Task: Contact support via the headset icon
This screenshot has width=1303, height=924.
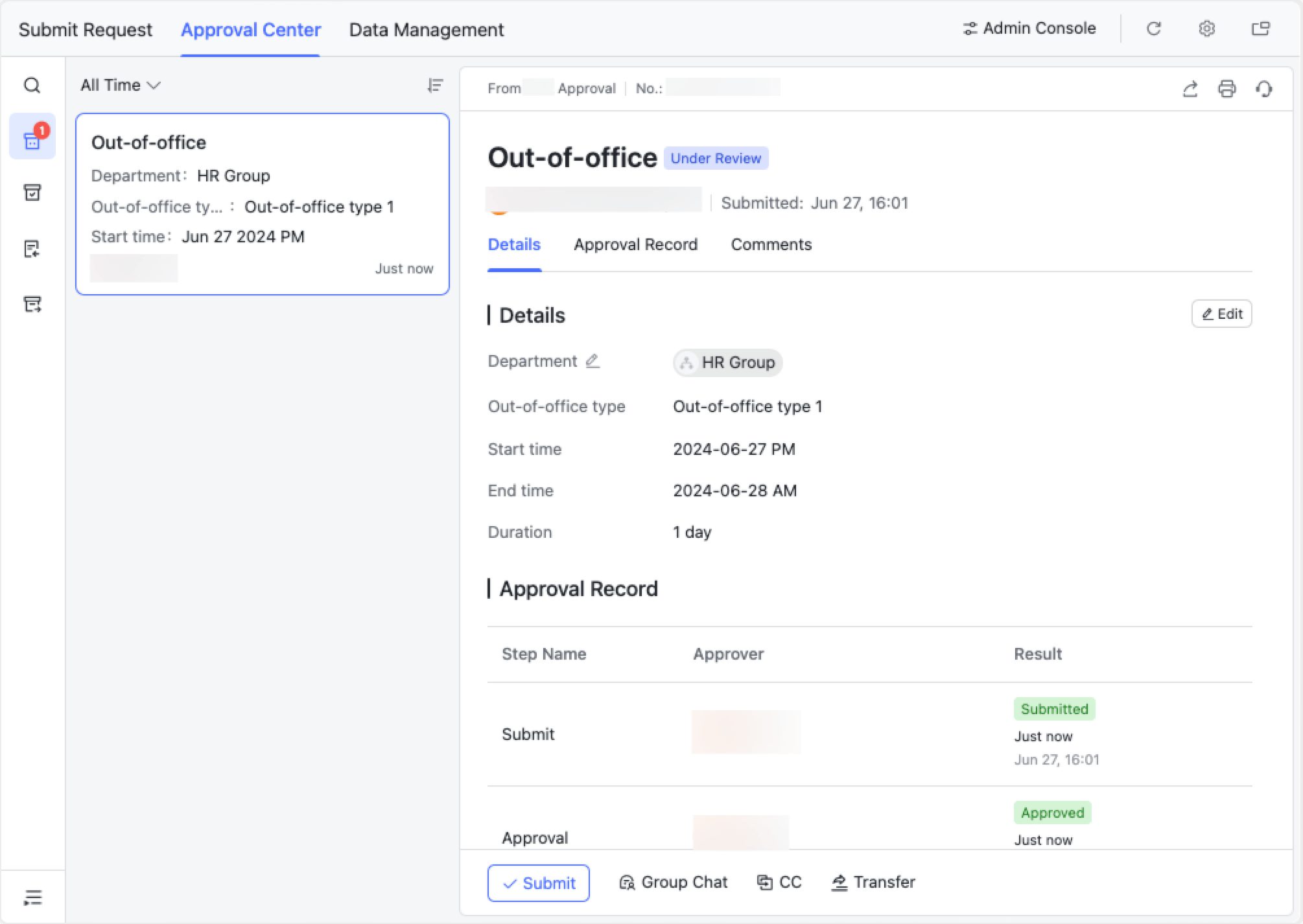Action: point(1263,89)
